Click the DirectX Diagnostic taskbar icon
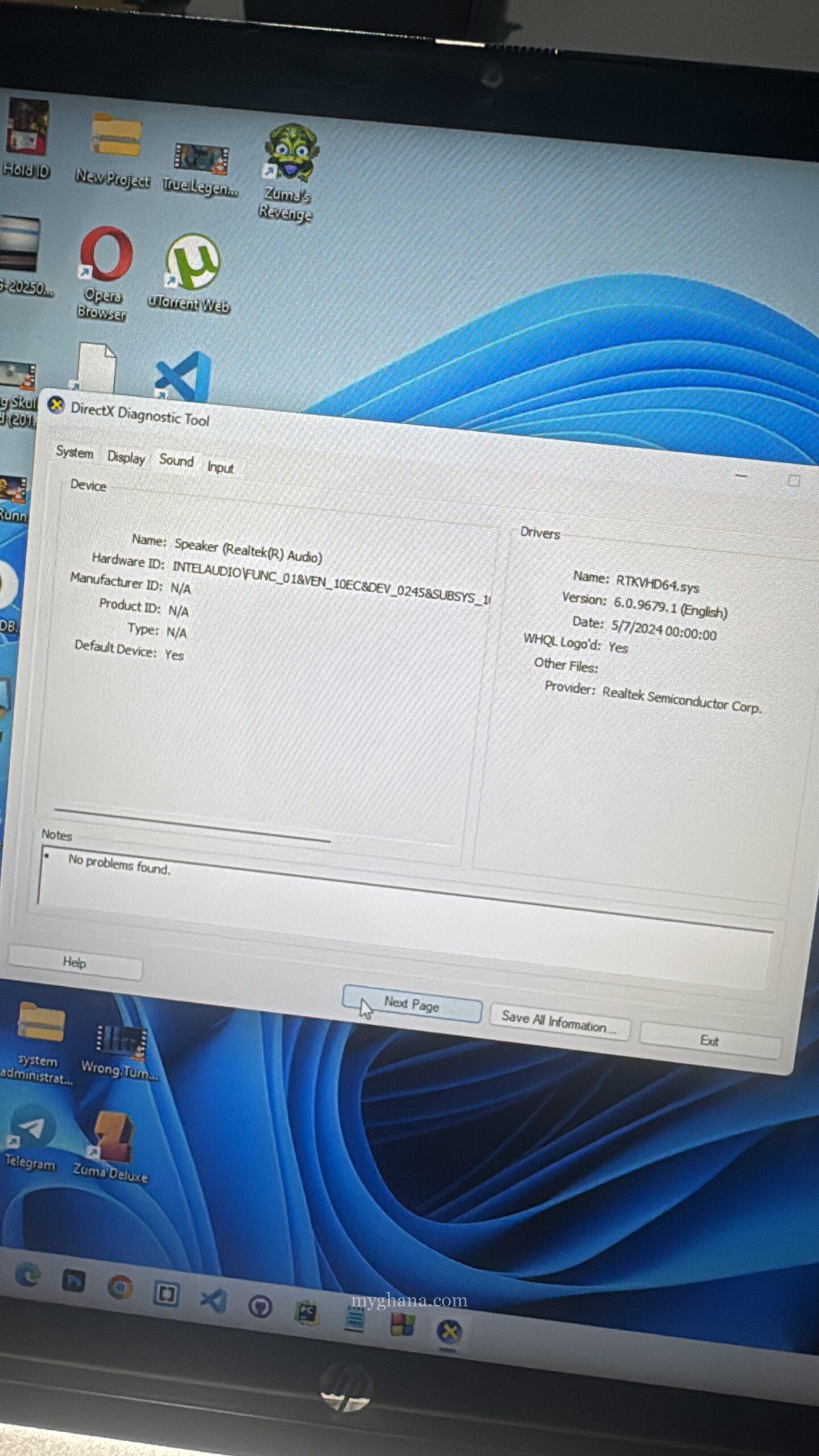 [x=449, y=1331]
